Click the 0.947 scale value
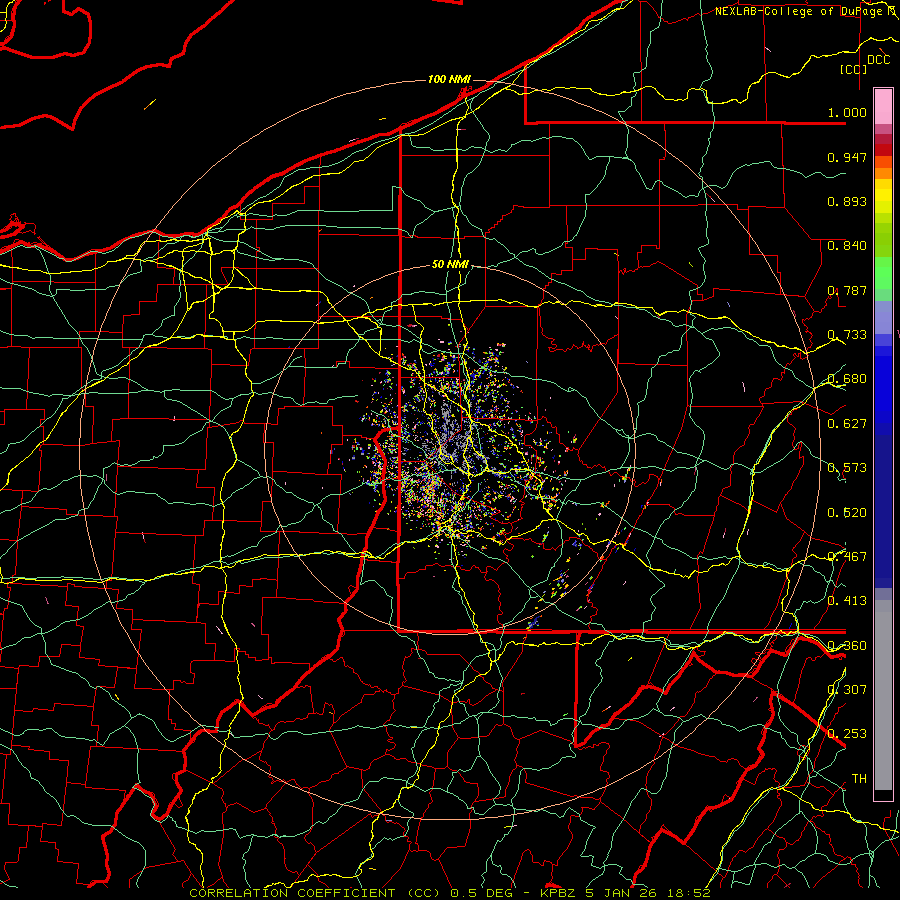 click(x=847, y=157)
